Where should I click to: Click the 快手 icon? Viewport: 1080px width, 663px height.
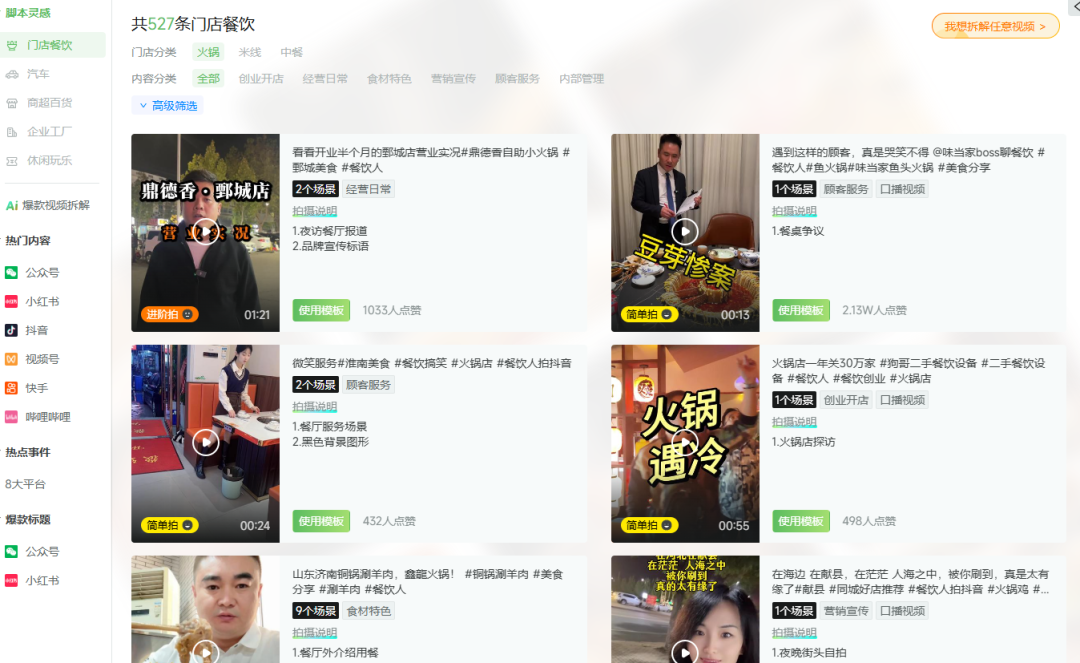11,388
